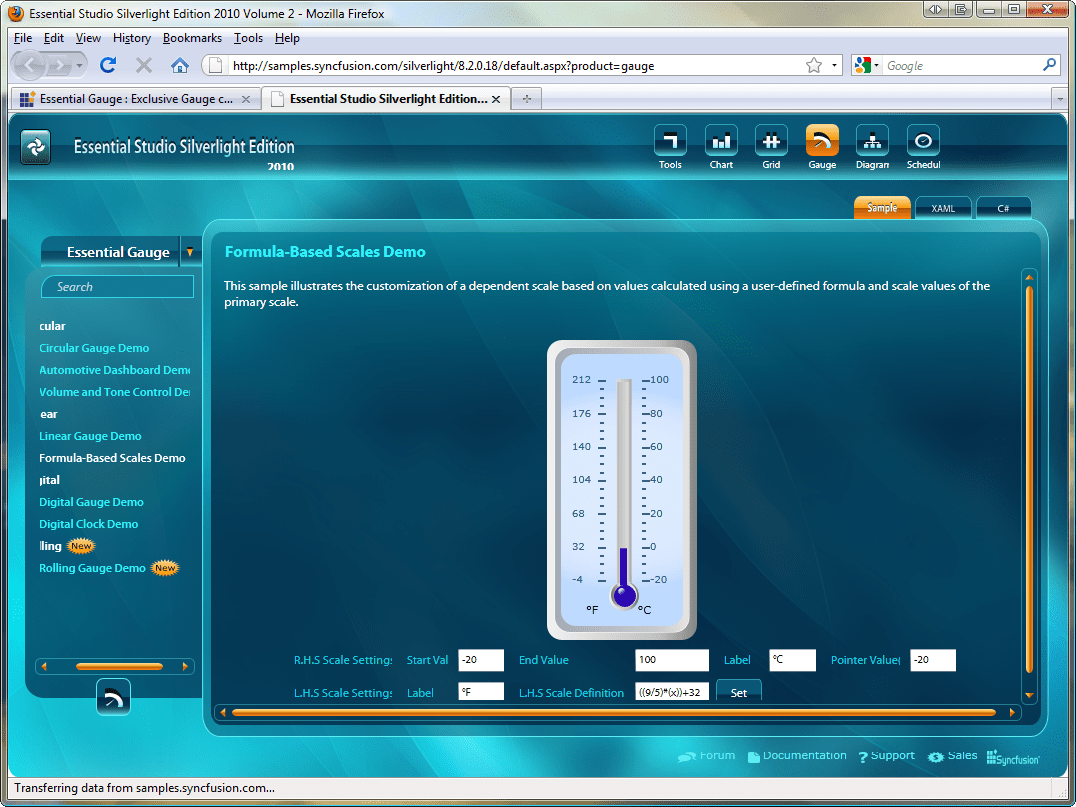
Task: Apply settings with the Set button
Action: coord(739,692)
